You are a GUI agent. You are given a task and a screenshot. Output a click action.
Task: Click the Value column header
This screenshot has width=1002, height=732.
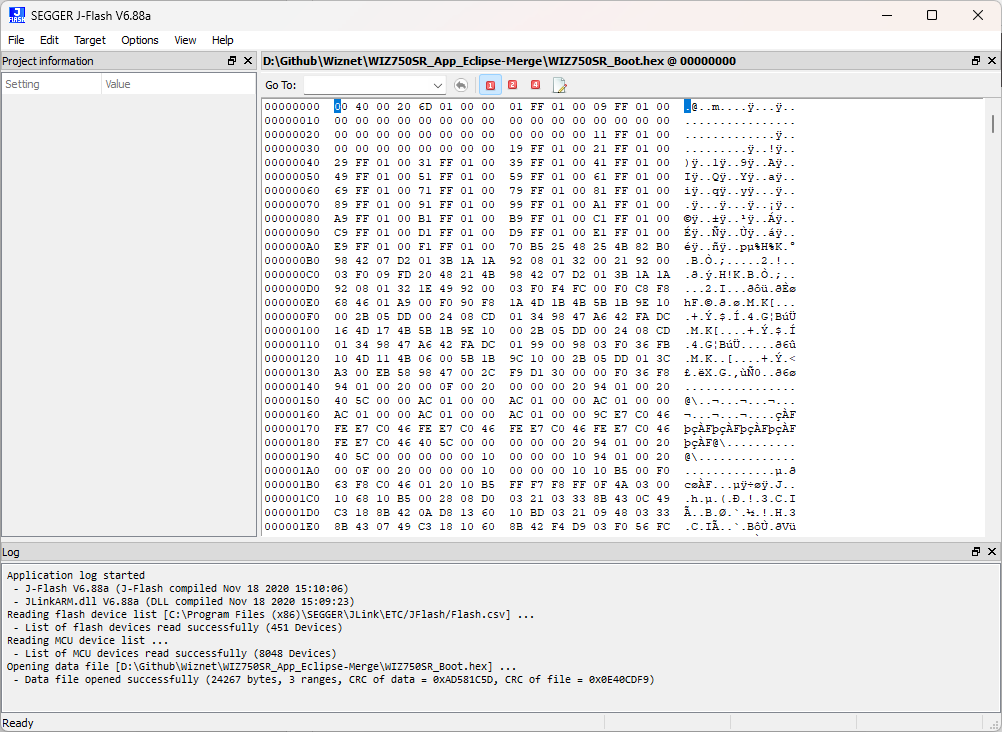[x=178, y=84]
